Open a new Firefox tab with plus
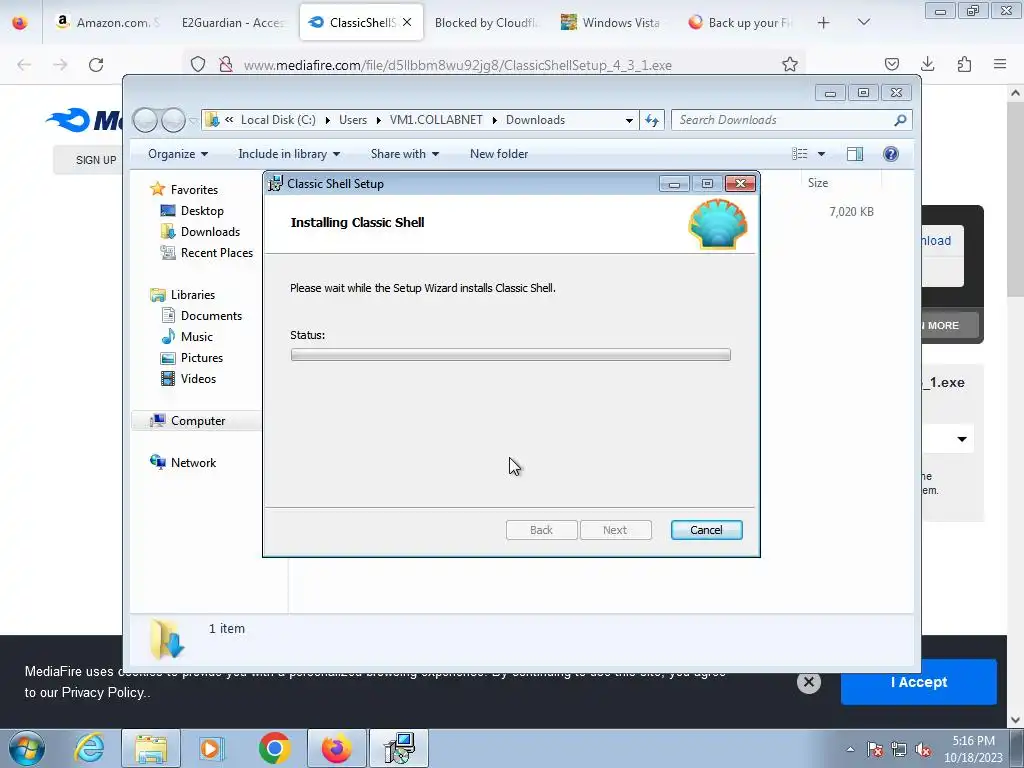Viewport: 1024px width, 768px height. (824, 23)
